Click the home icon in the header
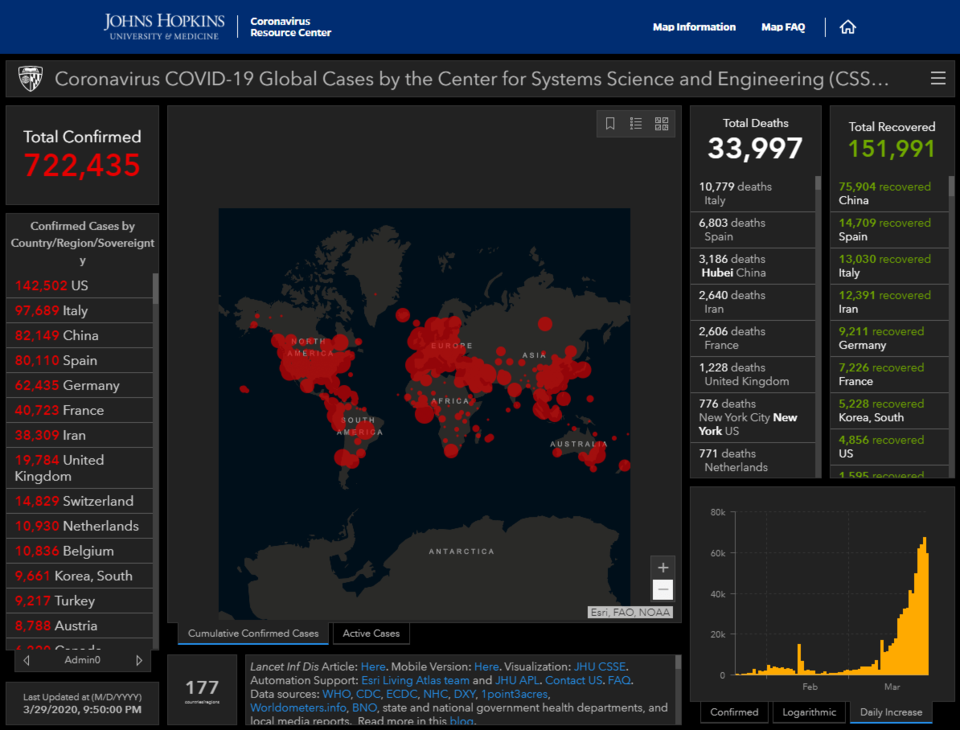960x730 pixels. click(x=847, y=27)
